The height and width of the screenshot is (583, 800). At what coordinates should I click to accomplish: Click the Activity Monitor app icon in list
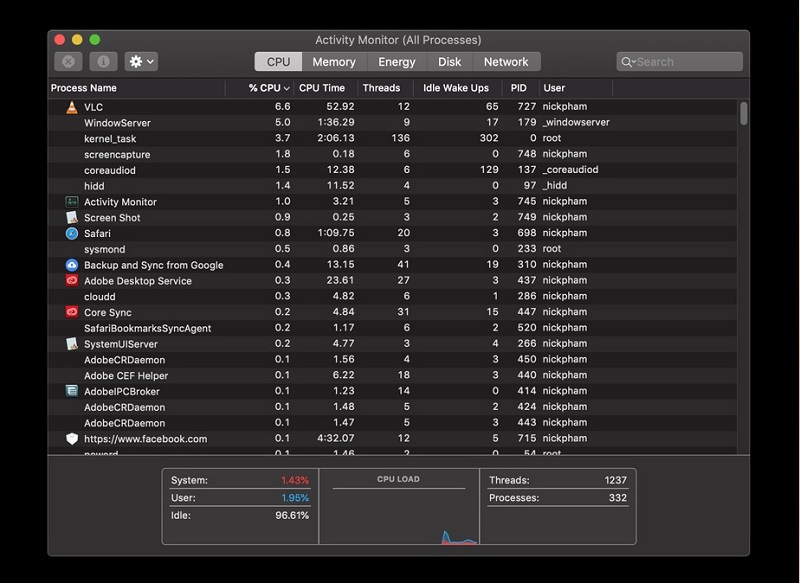click(x=72, y=201)
